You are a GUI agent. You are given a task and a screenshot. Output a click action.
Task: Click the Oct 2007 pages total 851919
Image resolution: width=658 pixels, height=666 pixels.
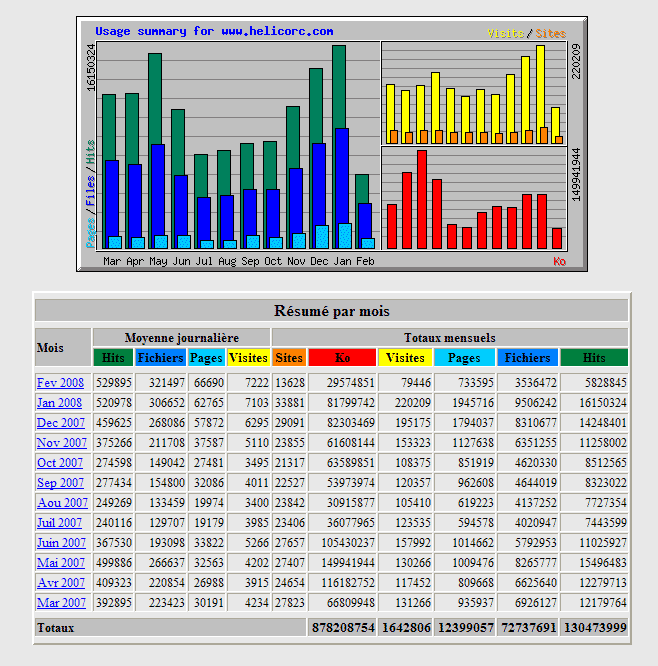point(476,463)
